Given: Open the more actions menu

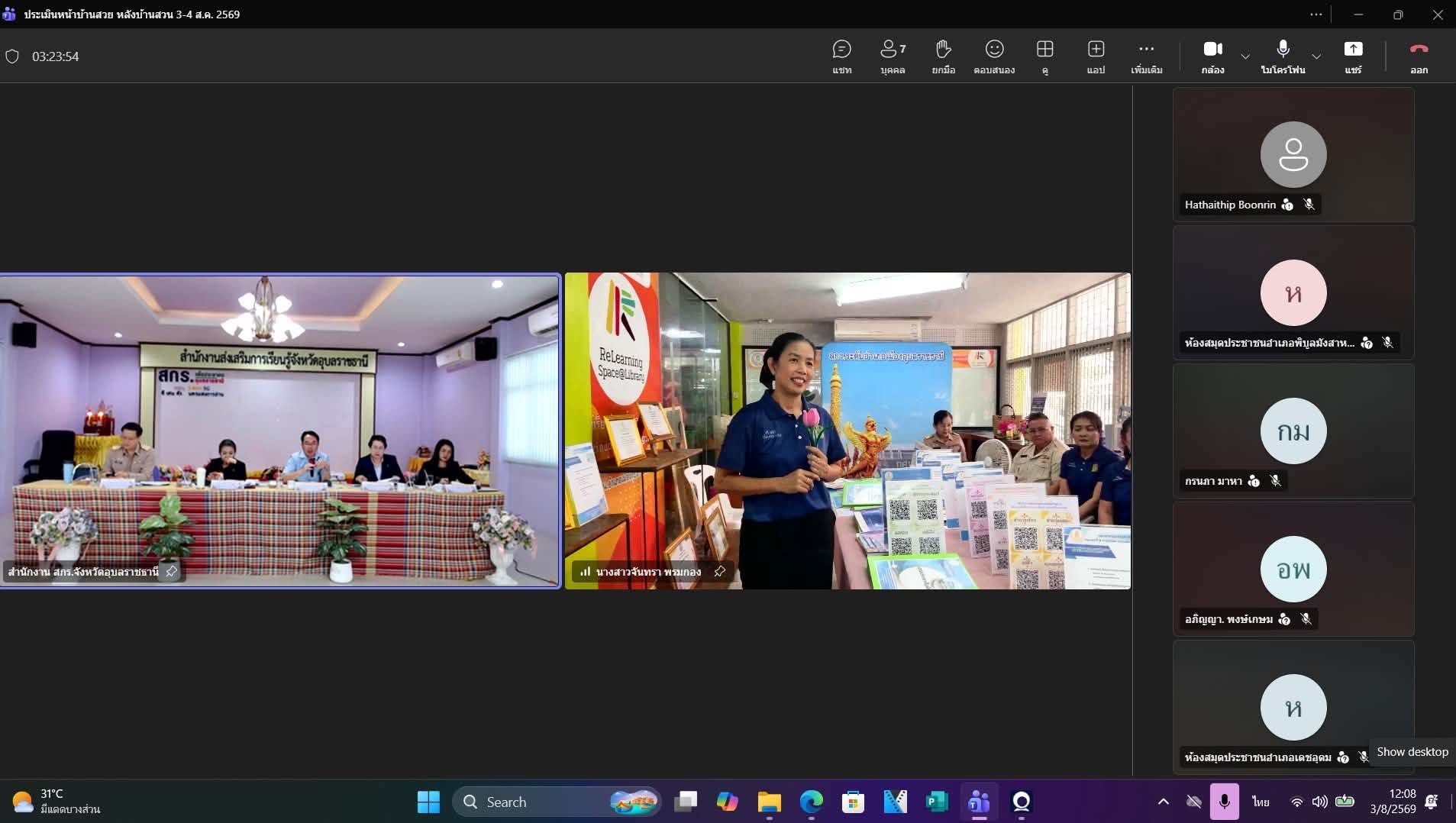Looking at the screenshot, I should [1146, 57].
